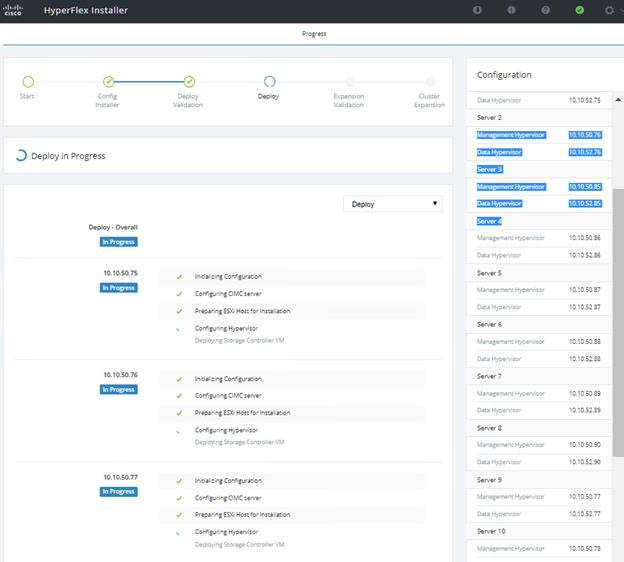Viewport: 624px width, 562px height.
Task: Click checkmark beside Initializing Configuration for 10.10.50.75
Action: click(179, 277)
